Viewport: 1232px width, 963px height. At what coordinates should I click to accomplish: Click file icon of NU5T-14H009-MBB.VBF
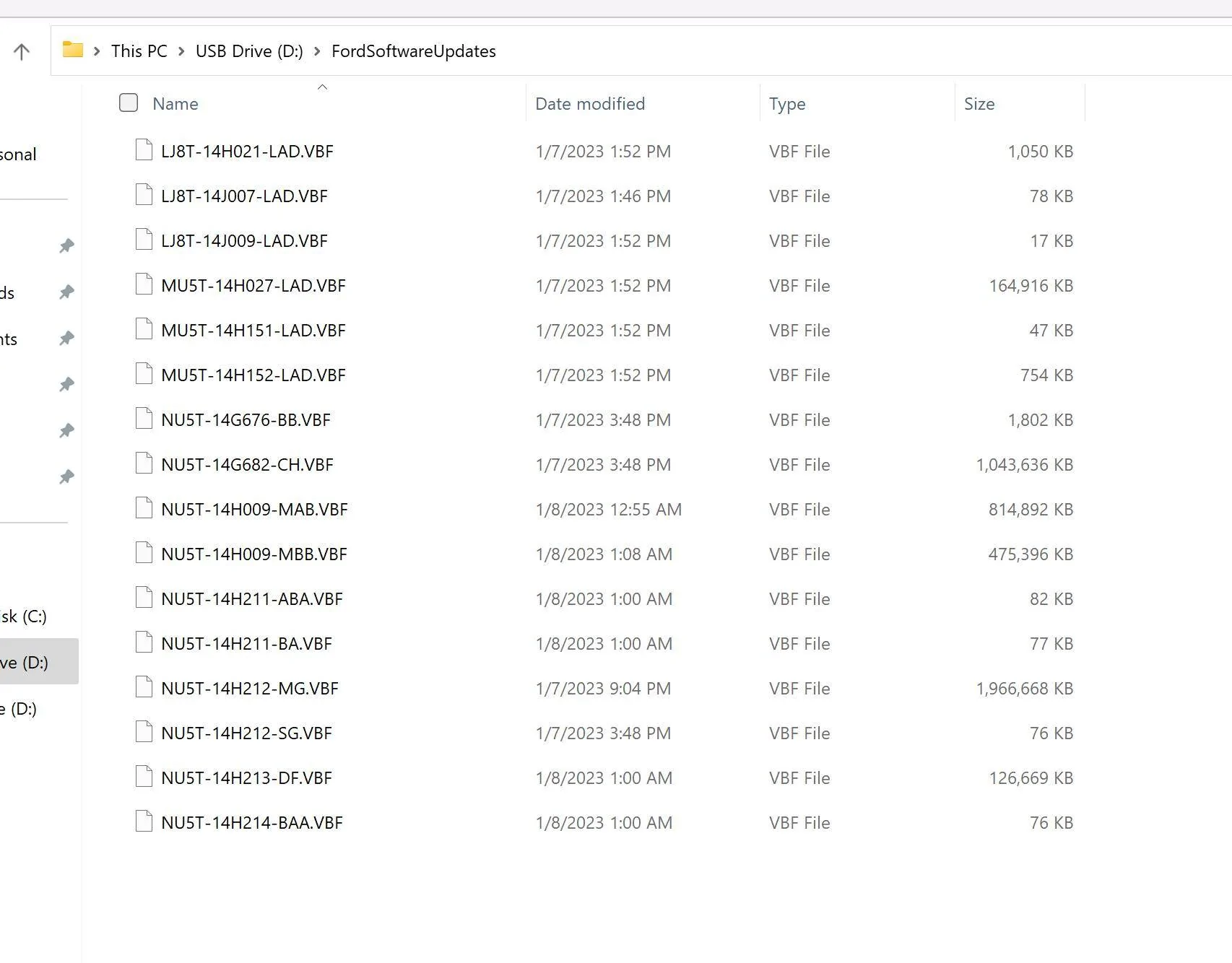[x=144, y=553]
